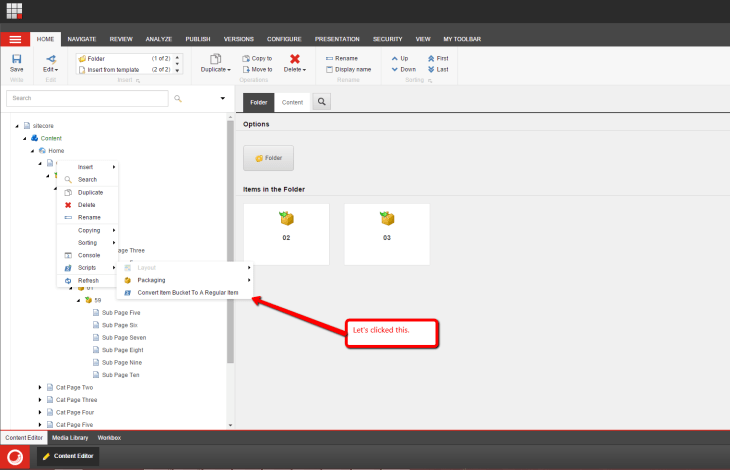The height and width of the screenshot is (470, 730).
Task: Open the MY TOOLBAR ribbon tab
Action: [x=462, y=39]
